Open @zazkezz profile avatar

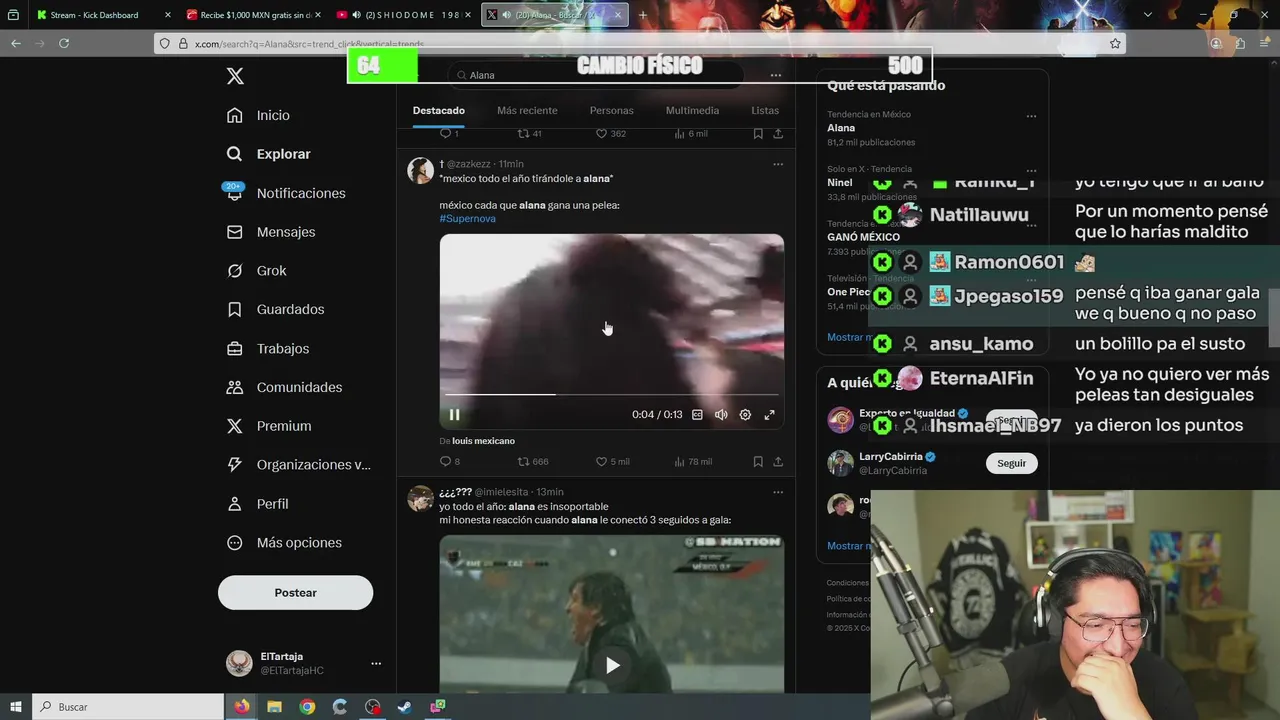(x=420, y=170)
